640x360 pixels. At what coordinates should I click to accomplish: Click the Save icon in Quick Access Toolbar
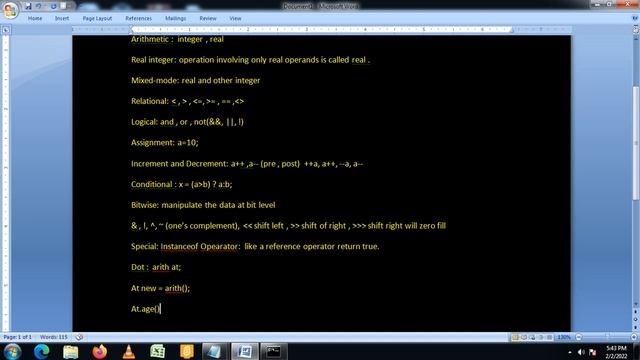coord(28,6)
